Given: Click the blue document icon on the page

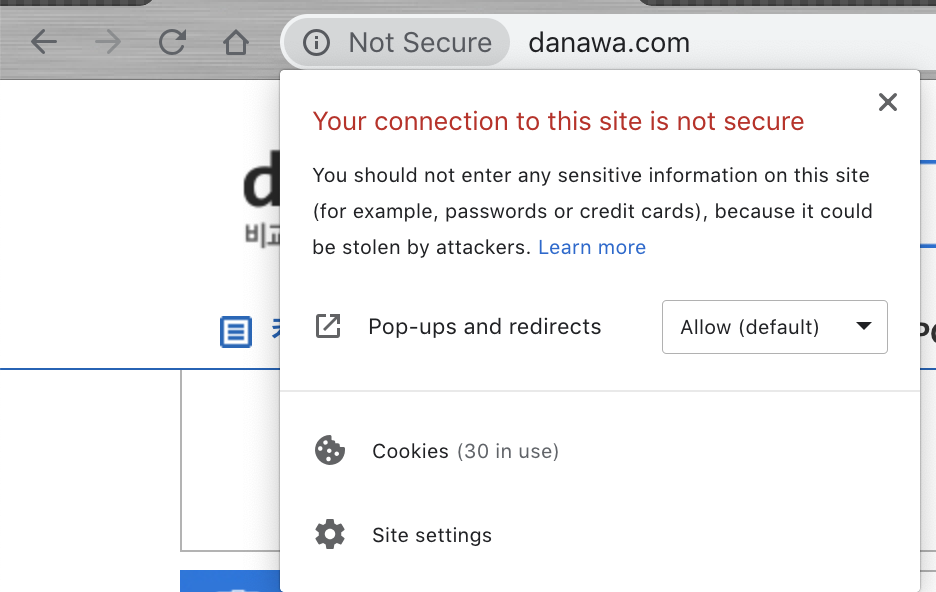Looking at the screenshot, I should (236, 331).
